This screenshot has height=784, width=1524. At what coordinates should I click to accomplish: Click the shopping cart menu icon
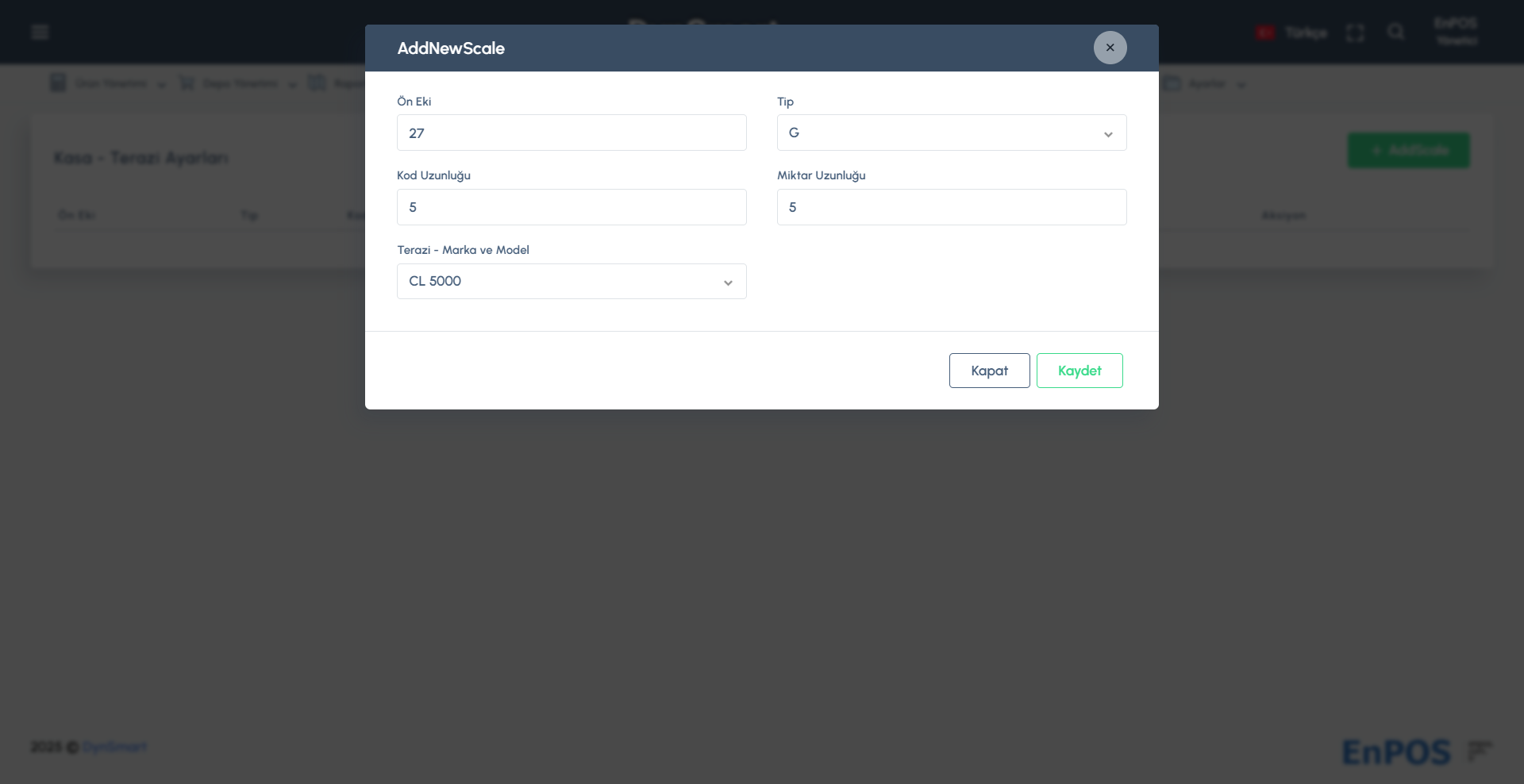[187, 83]
